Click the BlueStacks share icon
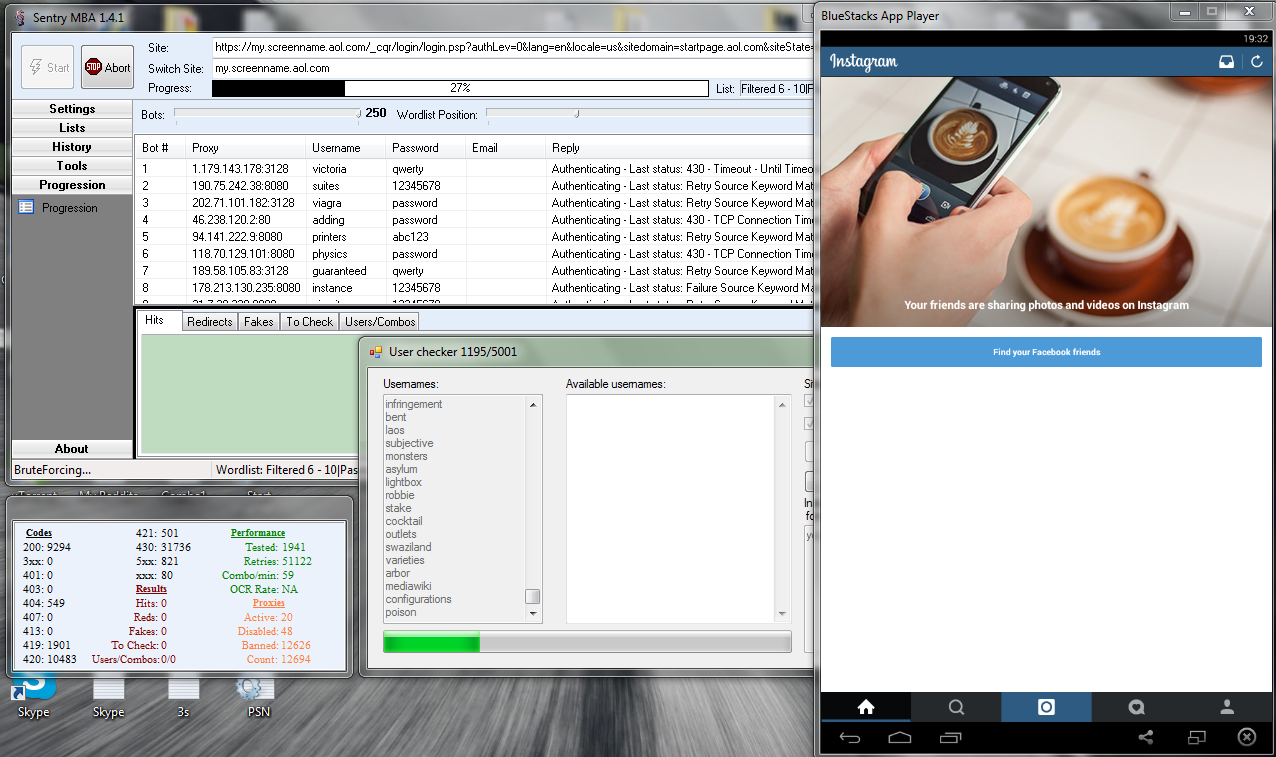 coord(1146,737)
